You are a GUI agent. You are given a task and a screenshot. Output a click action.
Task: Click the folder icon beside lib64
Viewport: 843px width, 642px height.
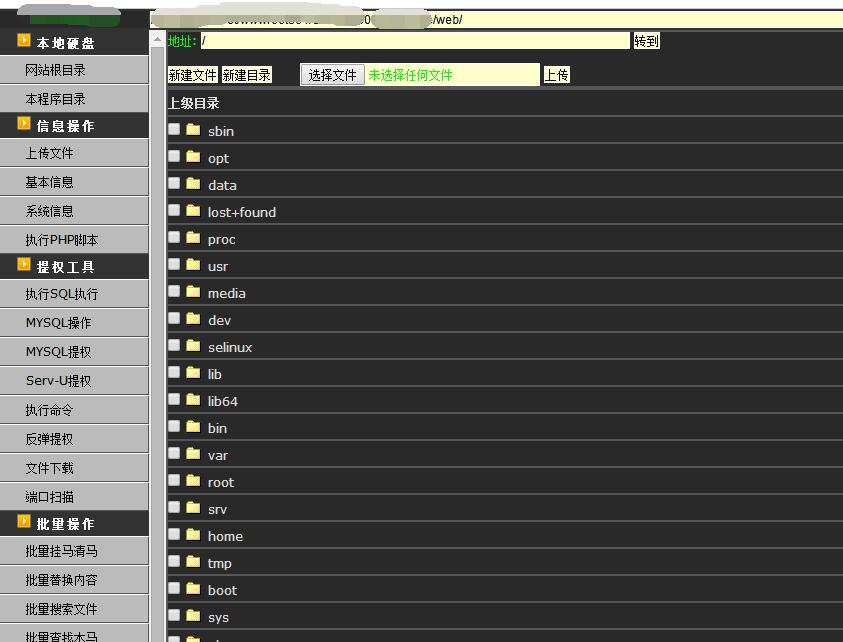(x=193, y=400)
